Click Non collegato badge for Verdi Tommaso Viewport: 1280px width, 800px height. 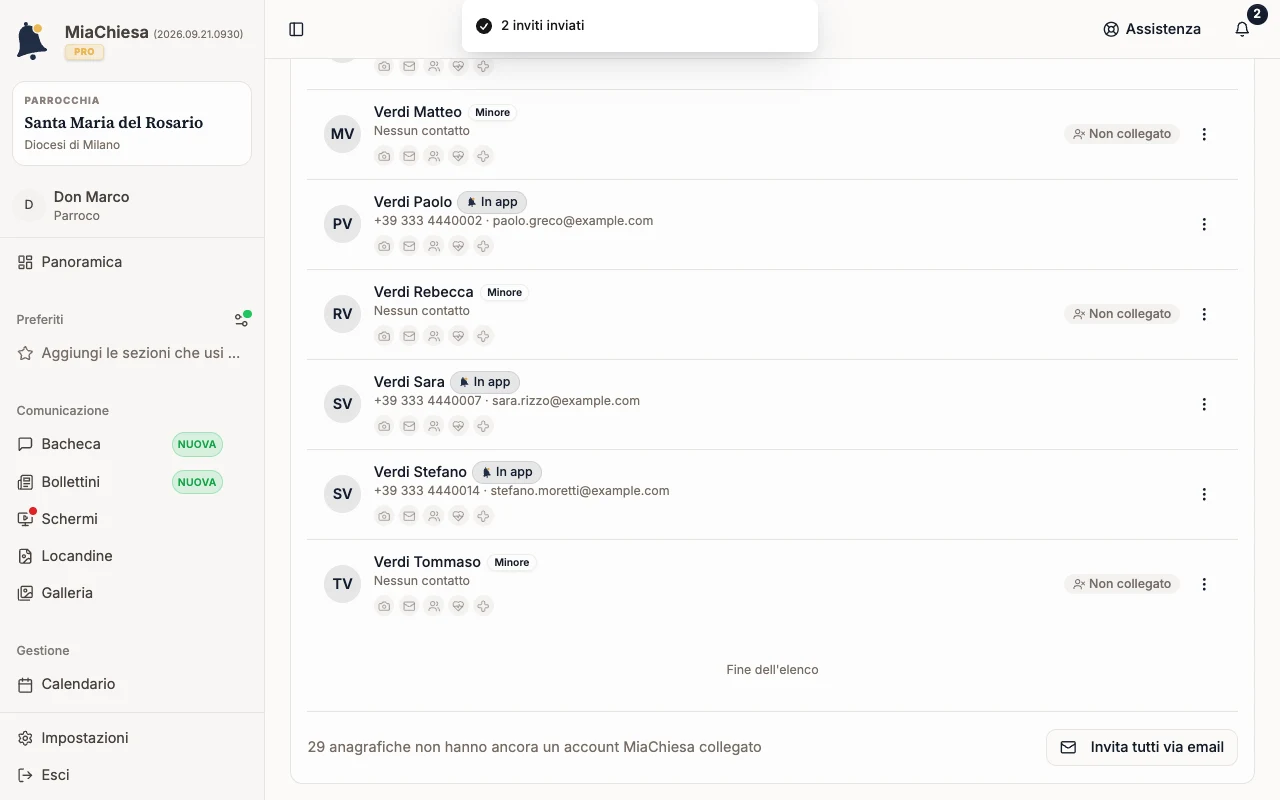click(x=1122, y=584)
